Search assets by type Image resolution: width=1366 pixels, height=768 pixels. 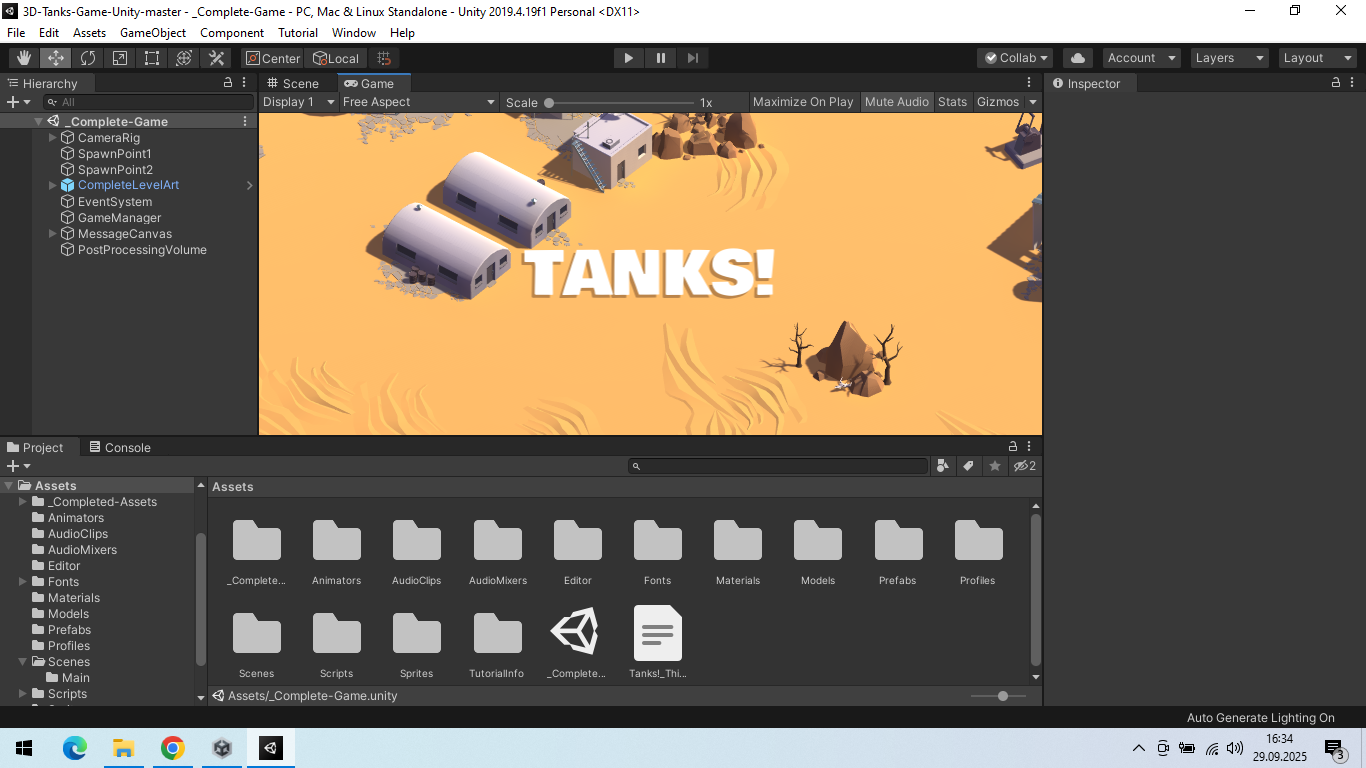coord(942,466)
